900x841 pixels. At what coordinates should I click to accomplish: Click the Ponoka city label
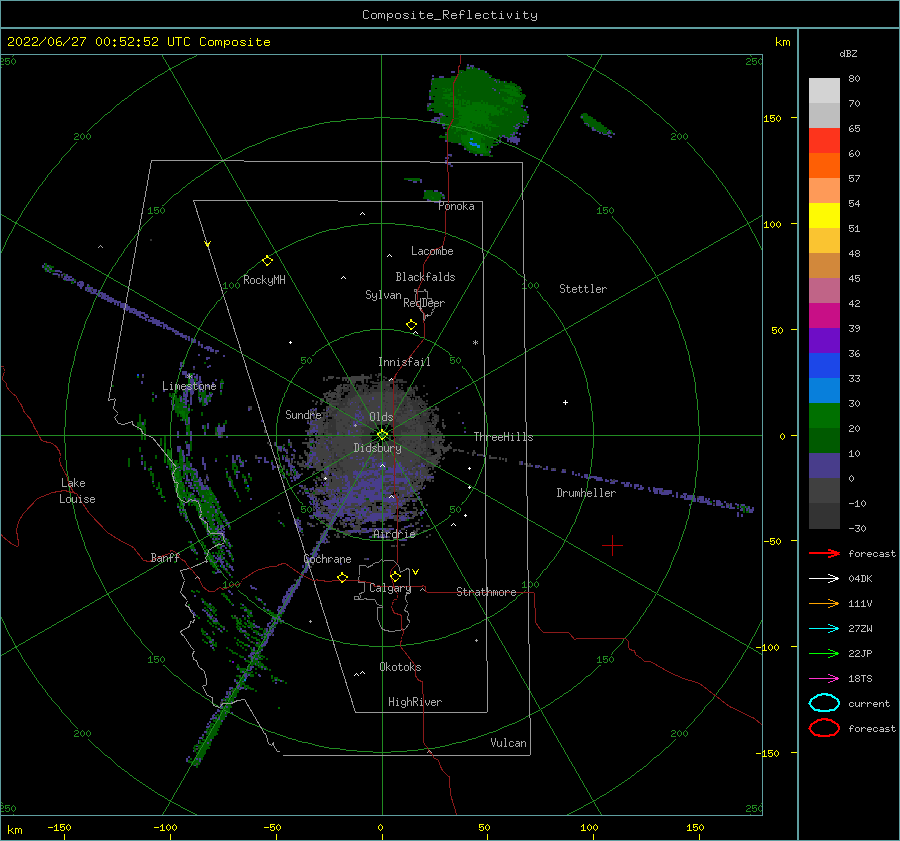point(456,206)
